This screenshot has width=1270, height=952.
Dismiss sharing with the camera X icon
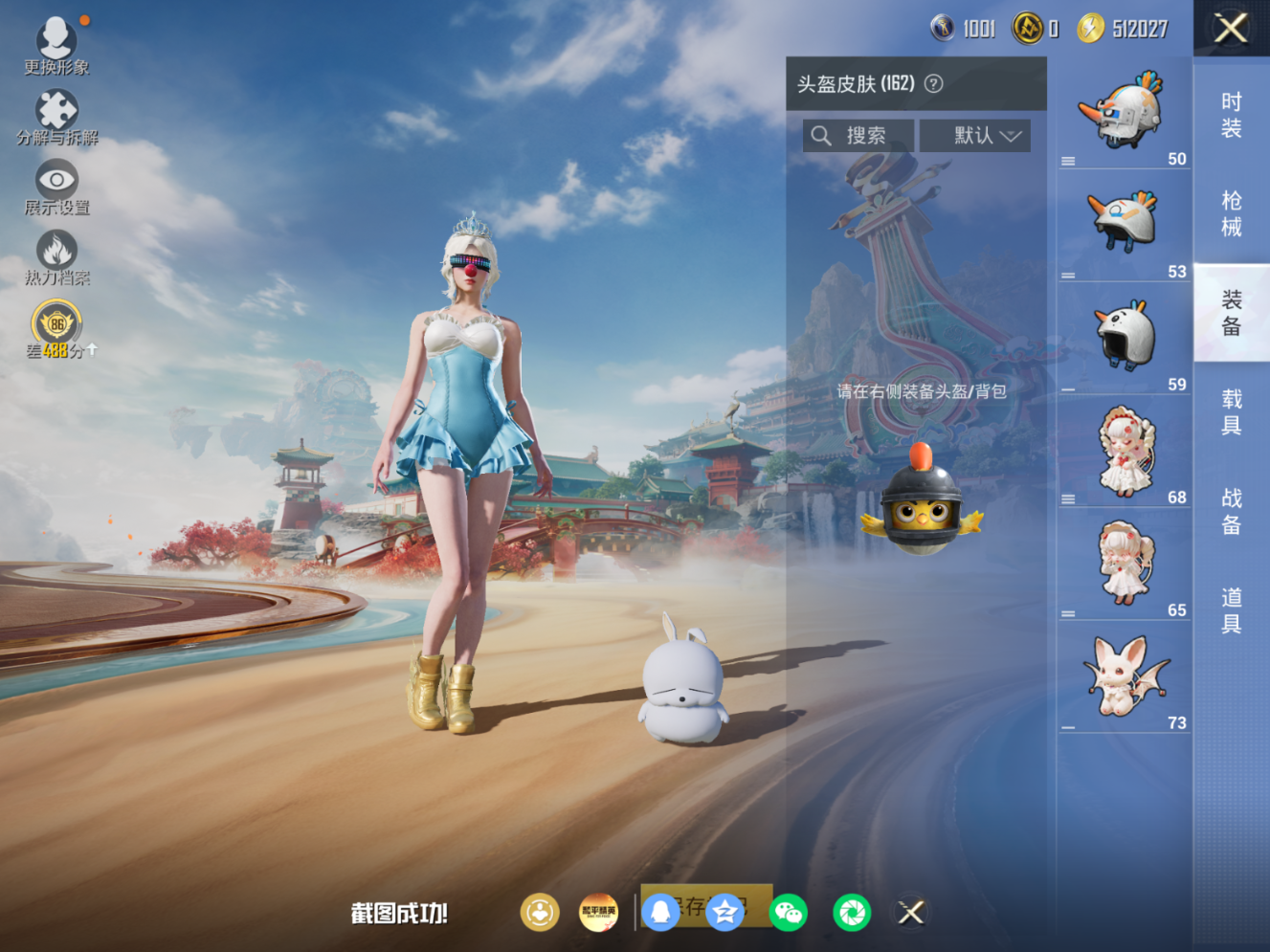click(x=909, y=913)
